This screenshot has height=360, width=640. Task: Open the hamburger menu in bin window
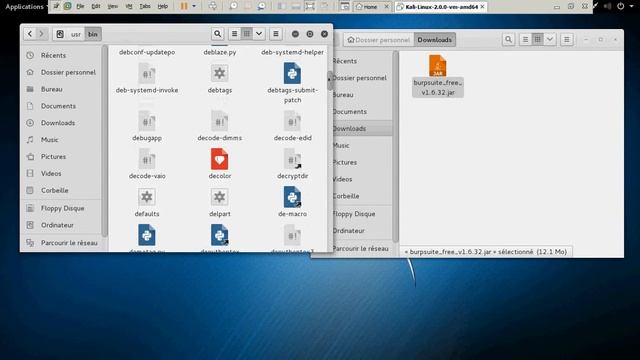point(276,34)
